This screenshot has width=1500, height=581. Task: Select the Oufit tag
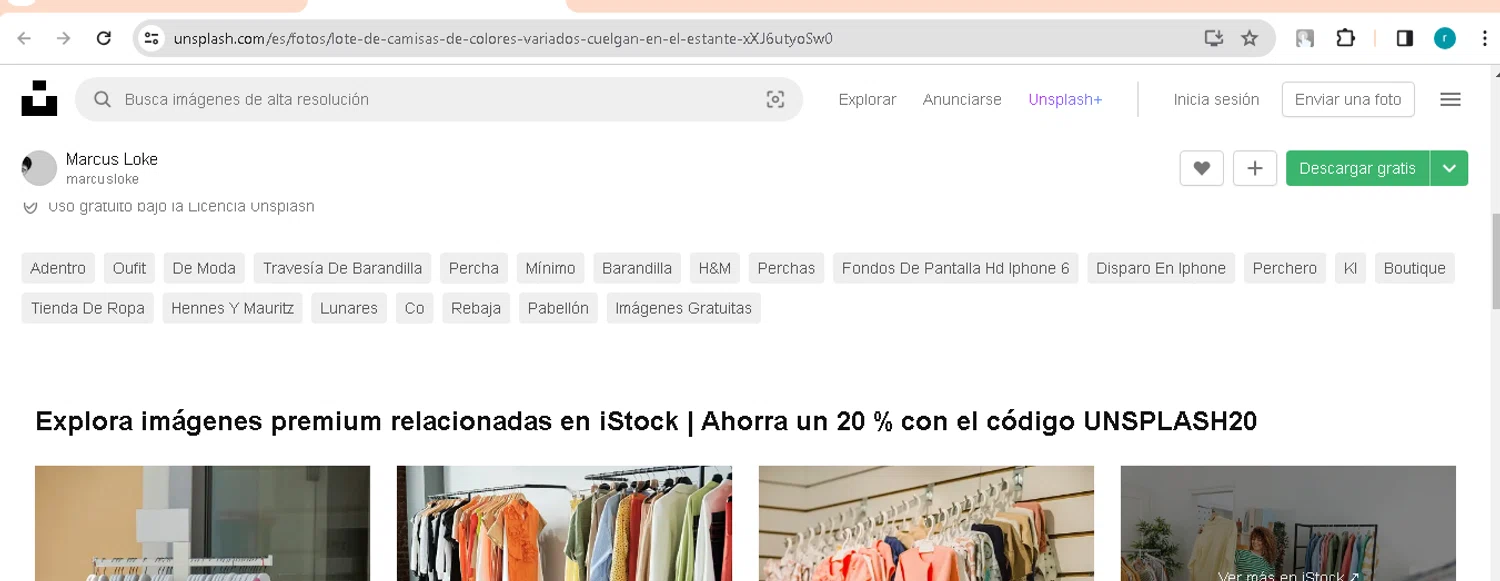pyautogui.click(x=129, y=268)
